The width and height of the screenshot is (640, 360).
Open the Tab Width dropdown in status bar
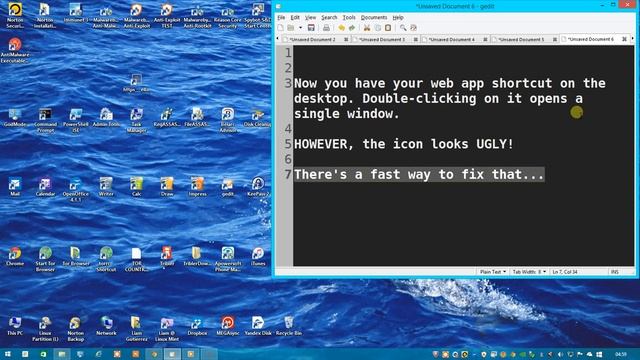click(x=529, y=272)
